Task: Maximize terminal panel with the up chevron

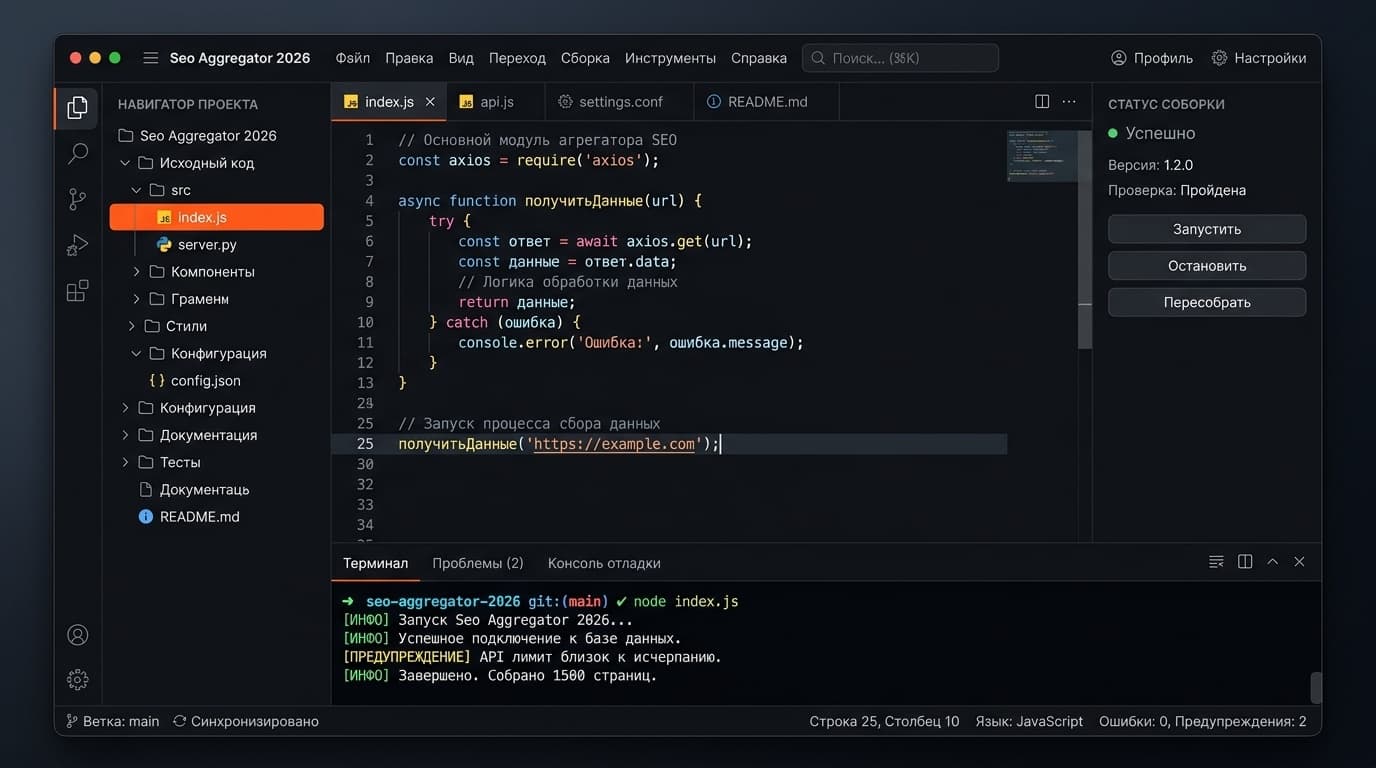Action: [x=1272, y=562]
